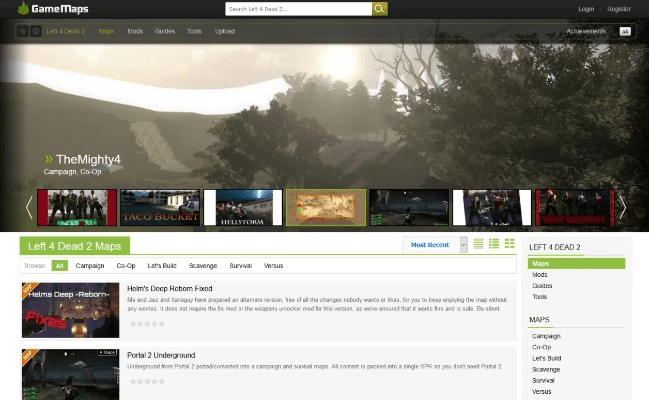Click the green search magnifier button
649x400 pixels.
point(380,9)
